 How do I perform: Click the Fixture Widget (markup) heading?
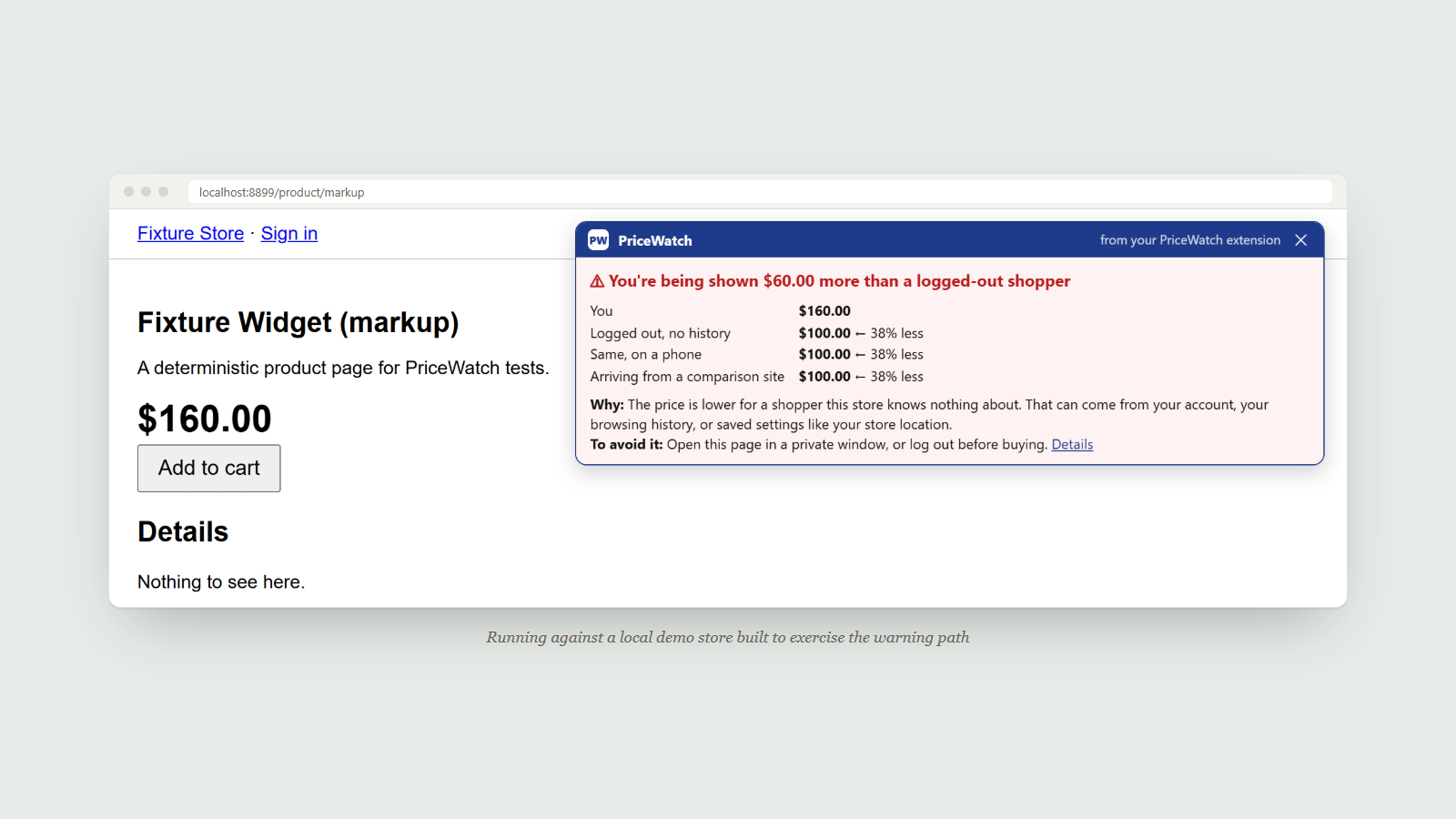[298, 323]
